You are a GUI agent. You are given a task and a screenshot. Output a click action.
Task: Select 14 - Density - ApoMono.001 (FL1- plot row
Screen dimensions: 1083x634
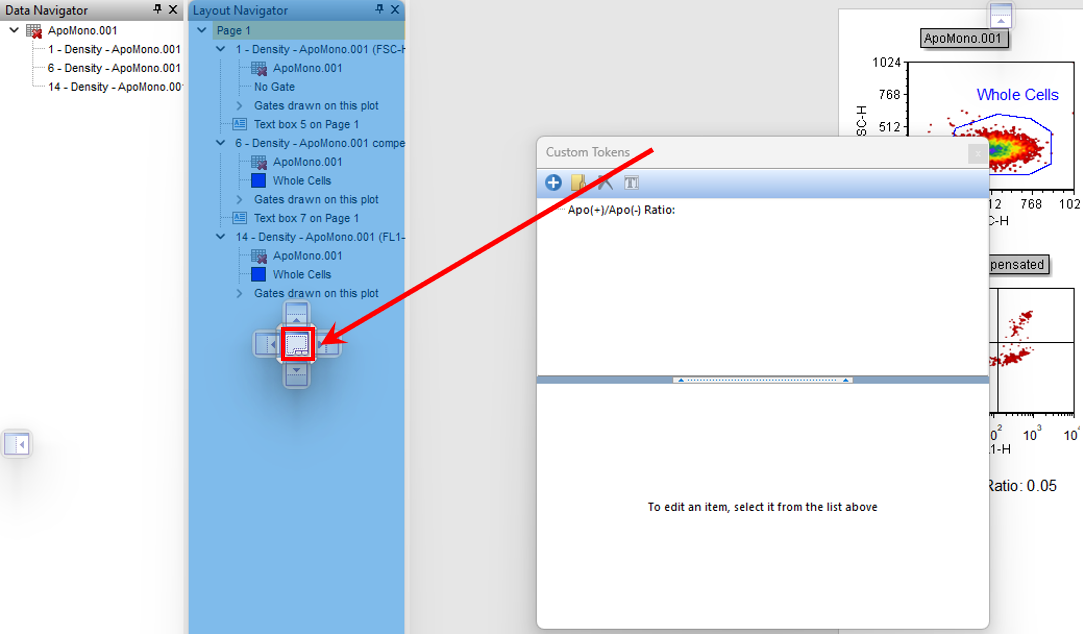[x=320, y=238]
